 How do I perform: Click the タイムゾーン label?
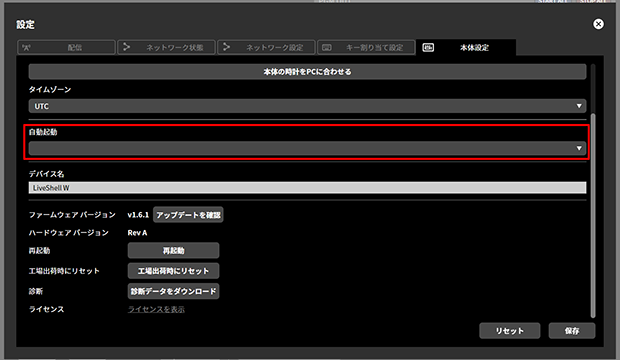50,89
